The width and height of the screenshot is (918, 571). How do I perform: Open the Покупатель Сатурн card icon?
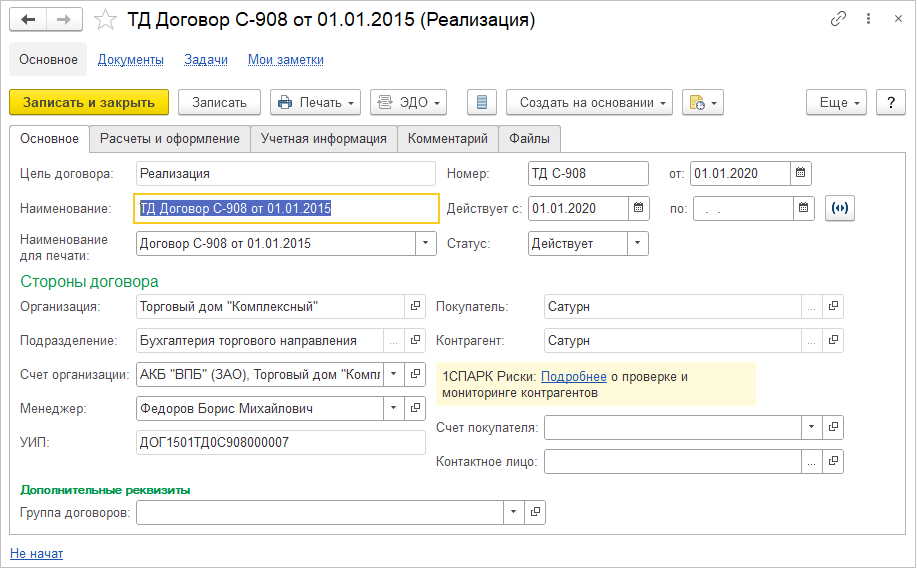click(833, 306)
